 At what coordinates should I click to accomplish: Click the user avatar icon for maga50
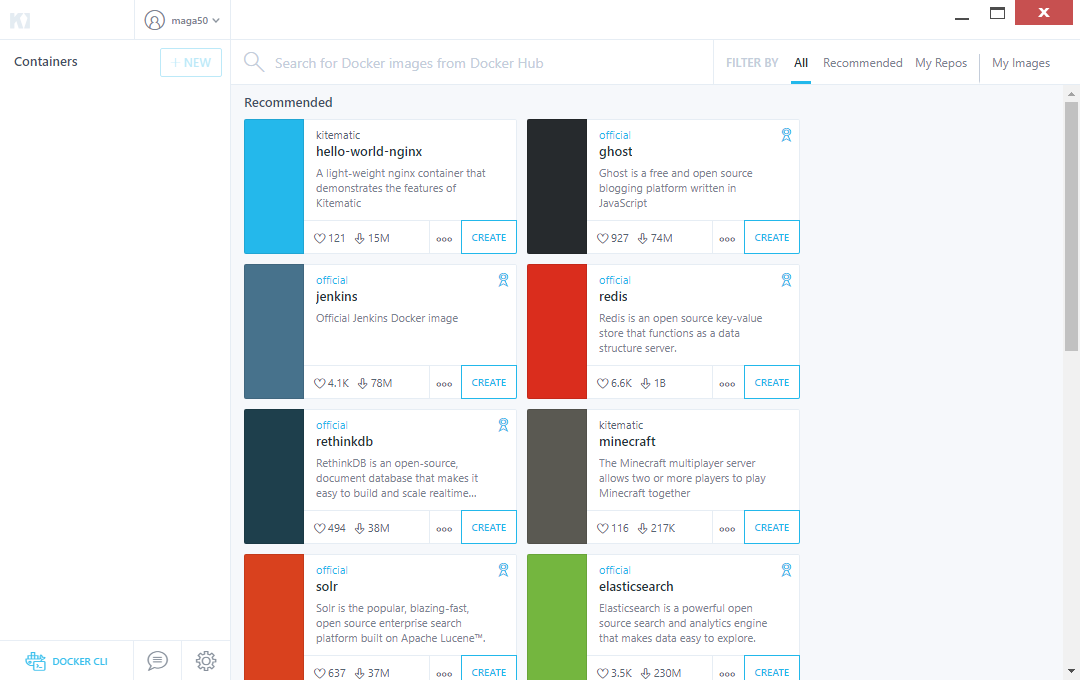[x=154, y=20]
